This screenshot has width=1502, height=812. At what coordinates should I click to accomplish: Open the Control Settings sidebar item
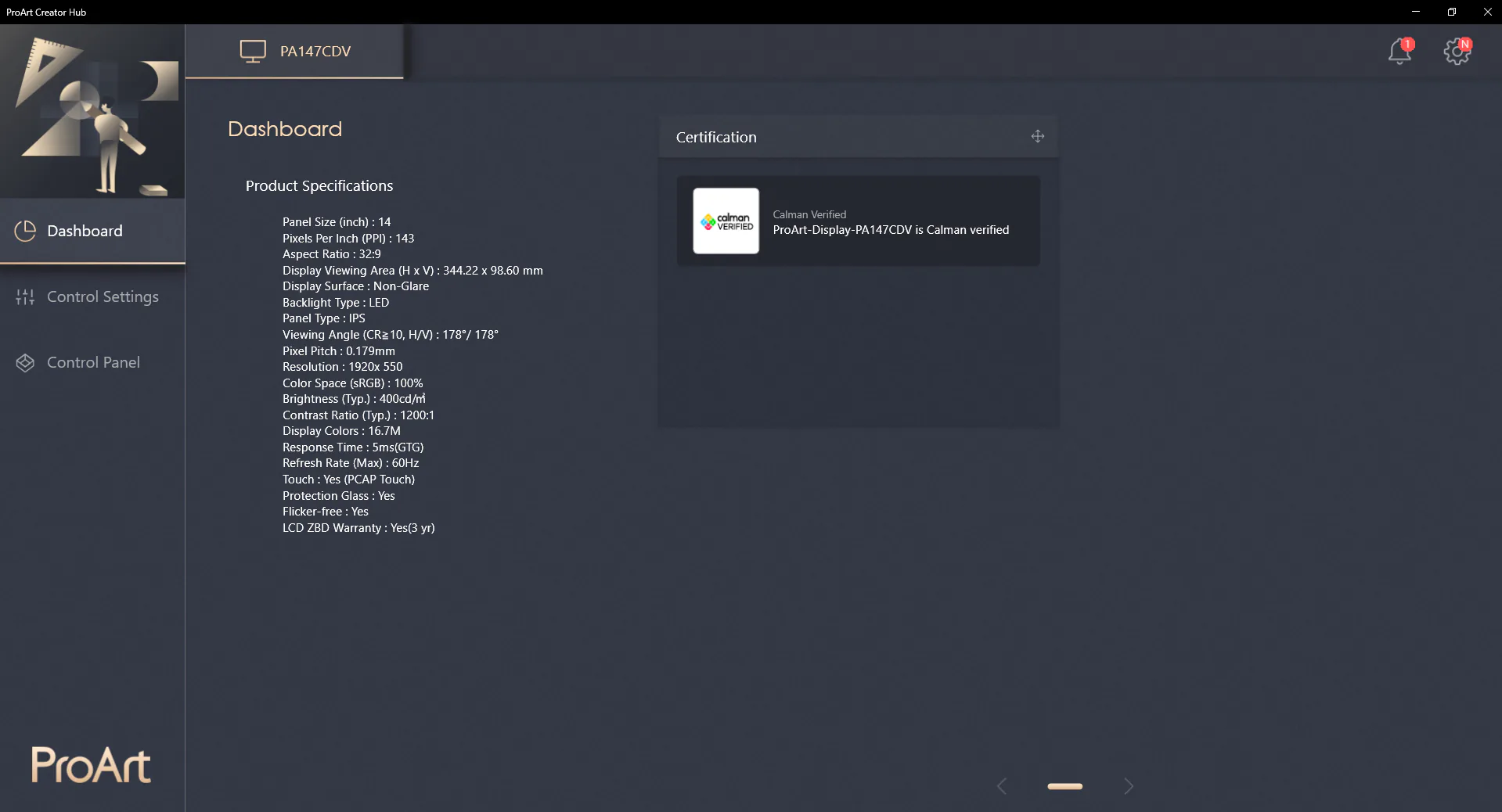[92, 296]
